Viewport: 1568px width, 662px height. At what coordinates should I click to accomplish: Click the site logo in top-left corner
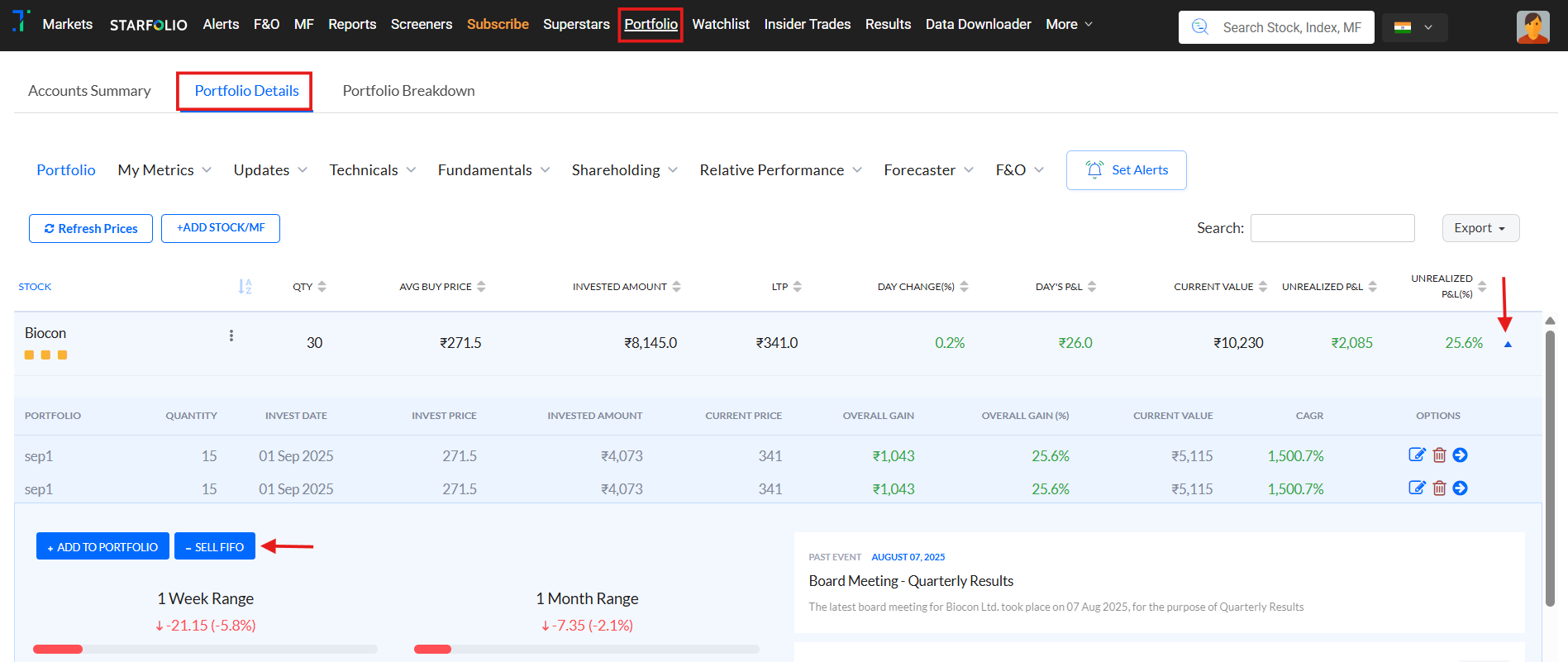(21, 21)
